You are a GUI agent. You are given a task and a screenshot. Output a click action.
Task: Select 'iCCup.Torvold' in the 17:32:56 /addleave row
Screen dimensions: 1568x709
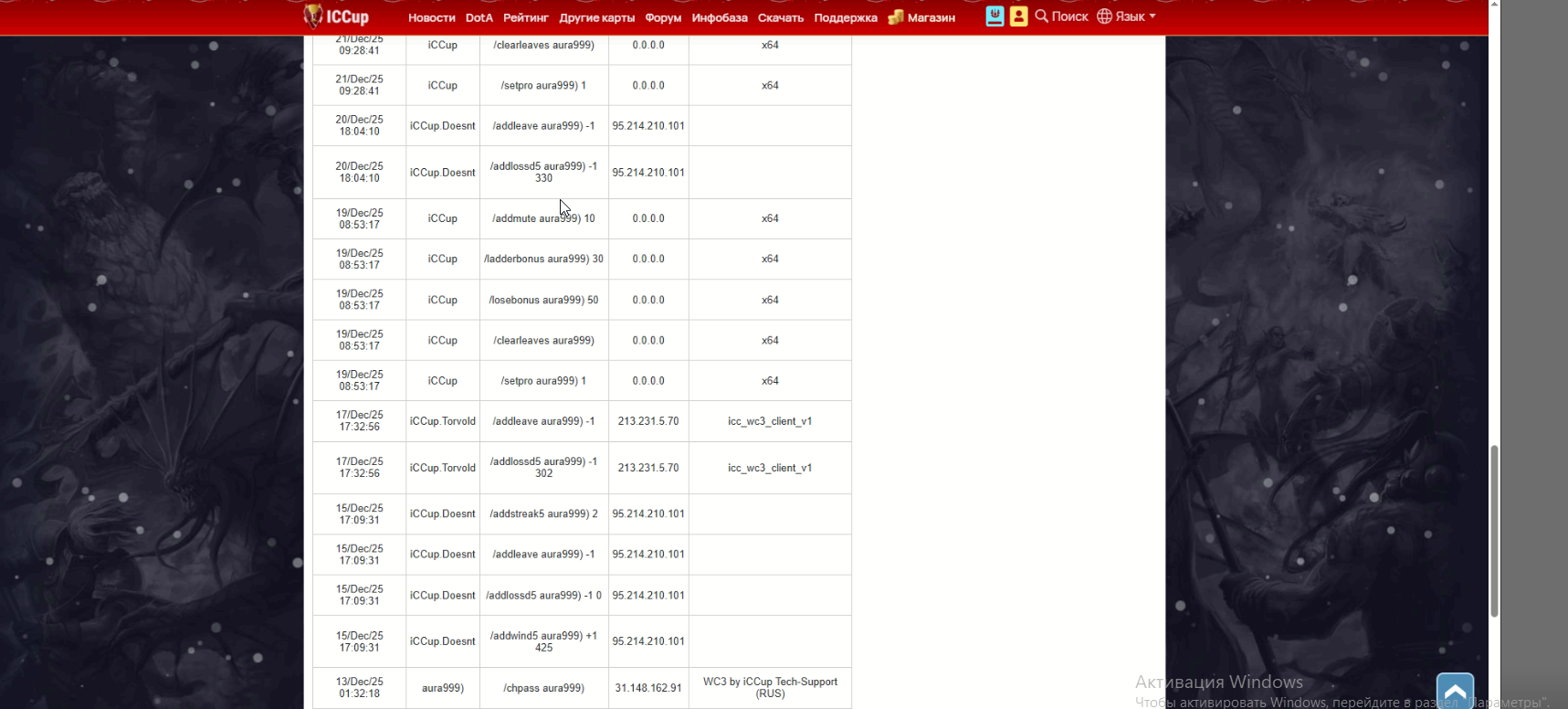[x=443, y=422]
